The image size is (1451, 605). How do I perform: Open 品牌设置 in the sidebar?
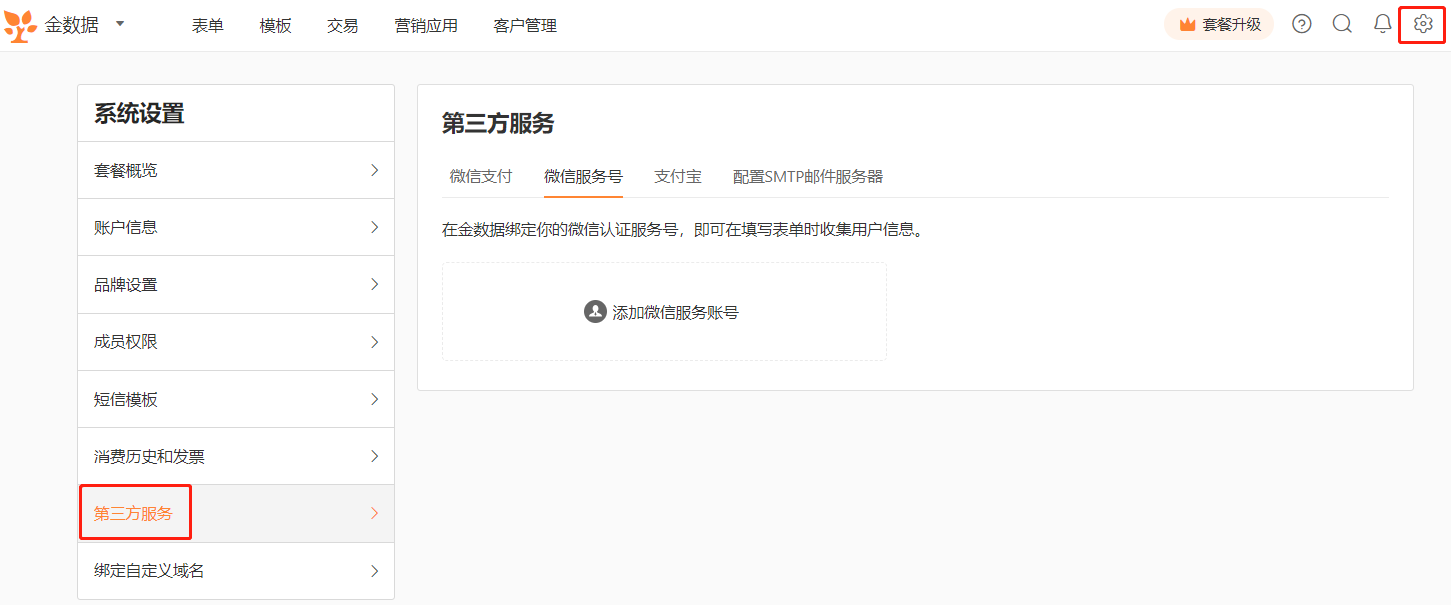pos(236,284)
